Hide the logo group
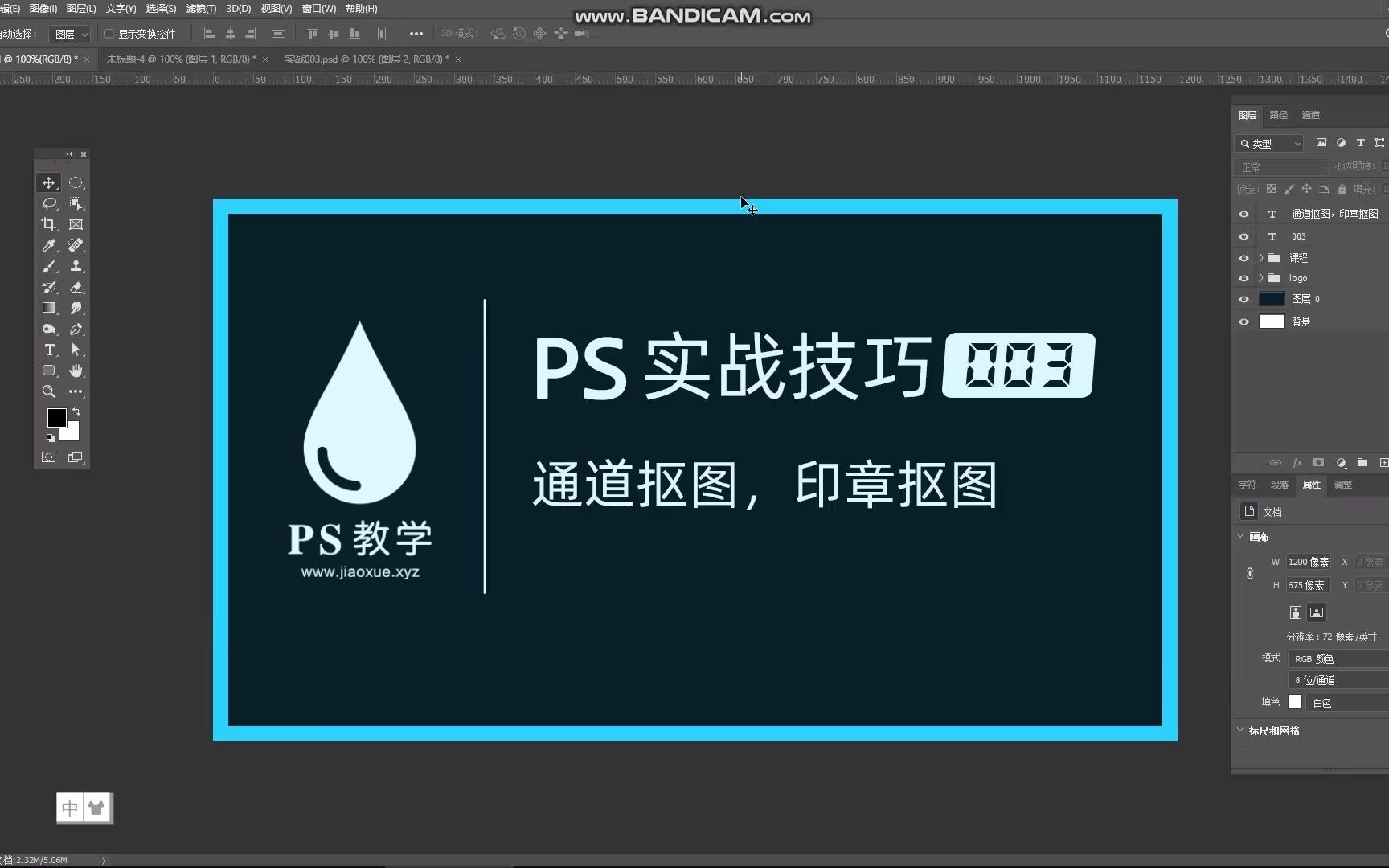This screenshot has height=868, width=1389. [1244, 278]
